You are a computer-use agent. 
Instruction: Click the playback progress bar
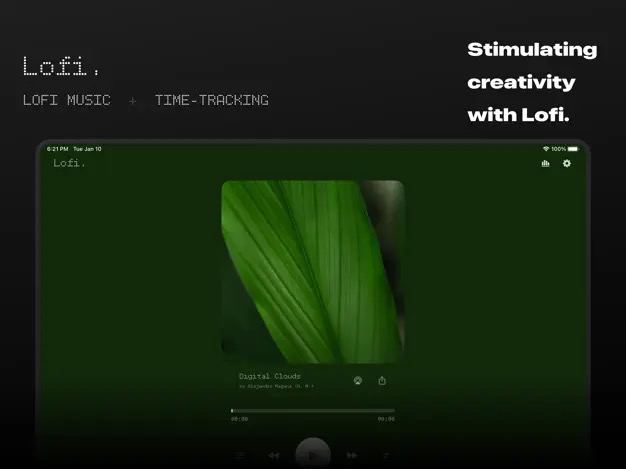click(x=313, y=410)
